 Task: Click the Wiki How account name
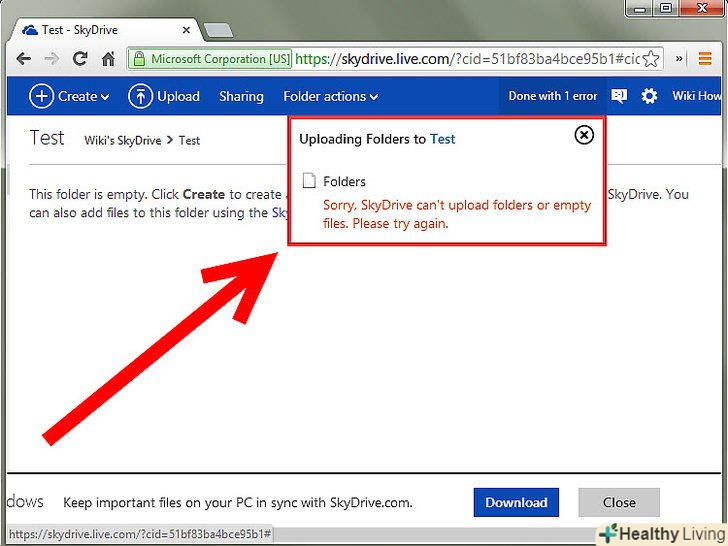[696, 96]
